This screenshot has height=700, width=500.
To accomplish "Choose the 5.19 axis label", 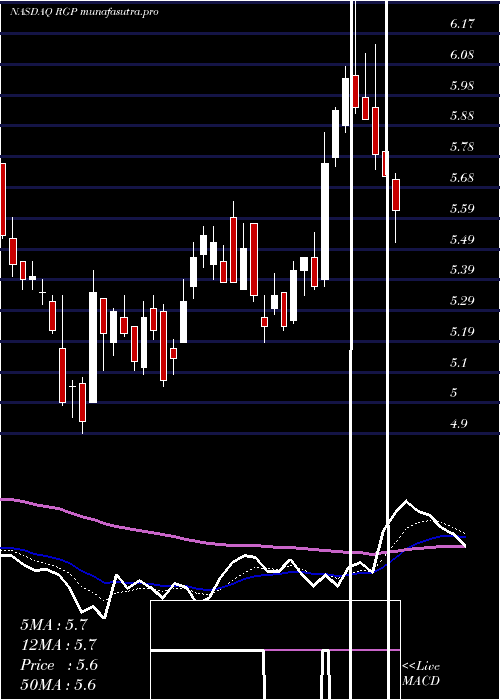I will tap(461, 332).
